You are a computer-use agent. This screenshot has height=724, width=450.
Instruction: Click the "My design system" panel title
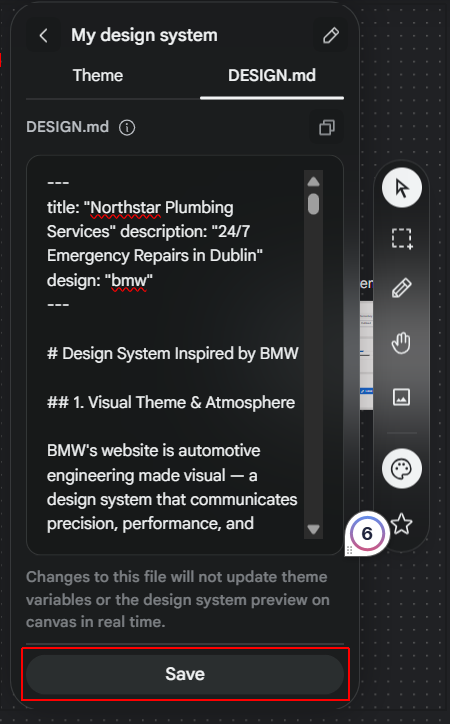coord(144,36)
